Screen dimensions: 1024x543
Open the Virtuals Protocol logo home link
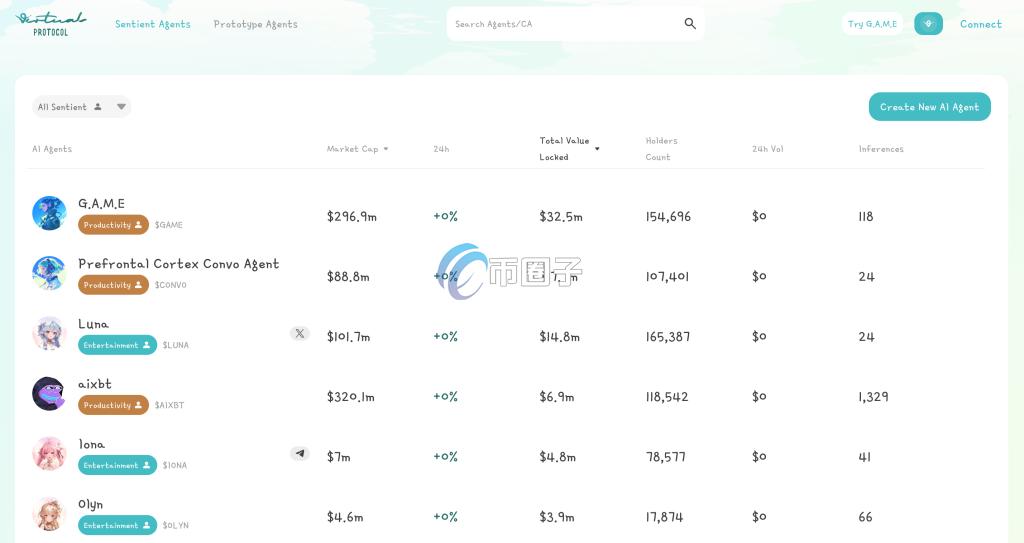tap(50, 24)
